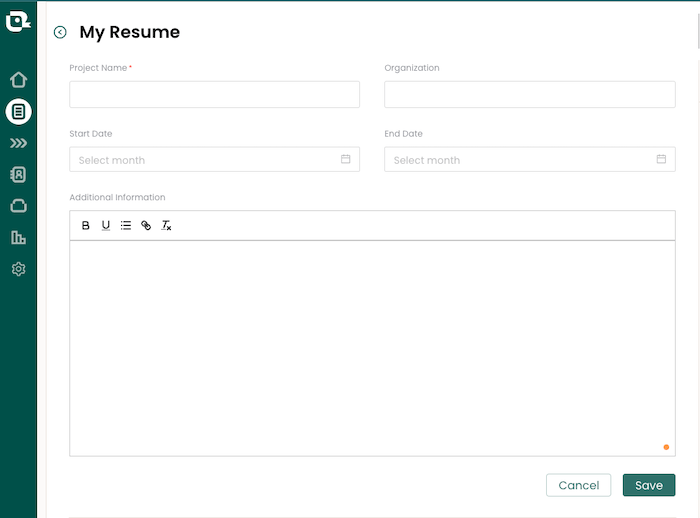Image resolution: width=700 pixels, height=518 pixels.
Task: Click the orange dot in editor corner
Action: click(x=666, y=447)
